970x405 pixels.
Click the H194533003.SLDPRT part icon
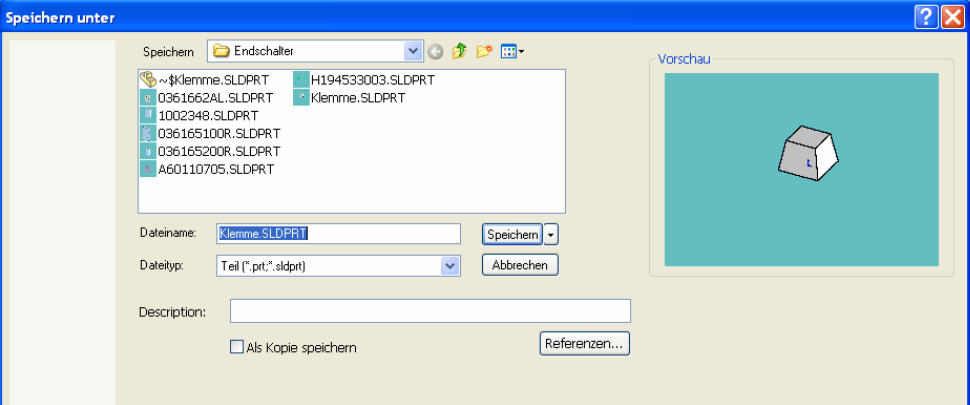point(301,80)
